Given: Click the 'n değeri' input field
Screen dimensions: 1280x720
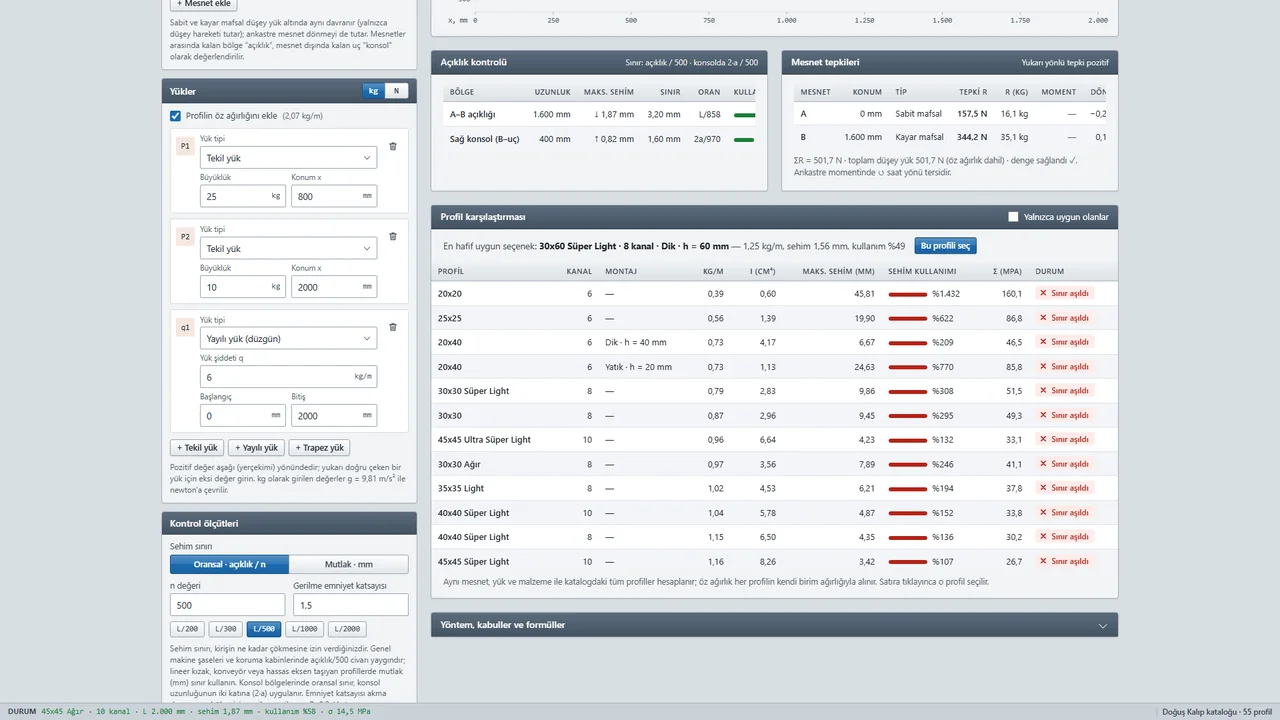Looking at the screenshot, I should coord(229,605).
